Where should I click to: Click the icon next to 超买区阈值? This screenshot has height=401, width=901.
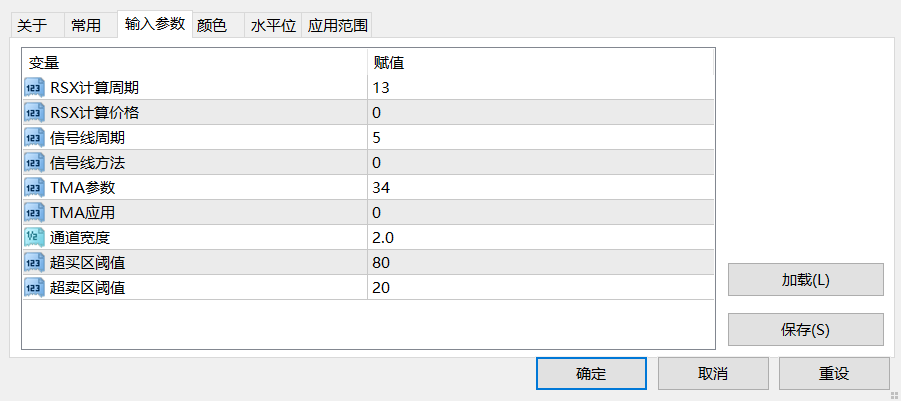pos(34,263)
